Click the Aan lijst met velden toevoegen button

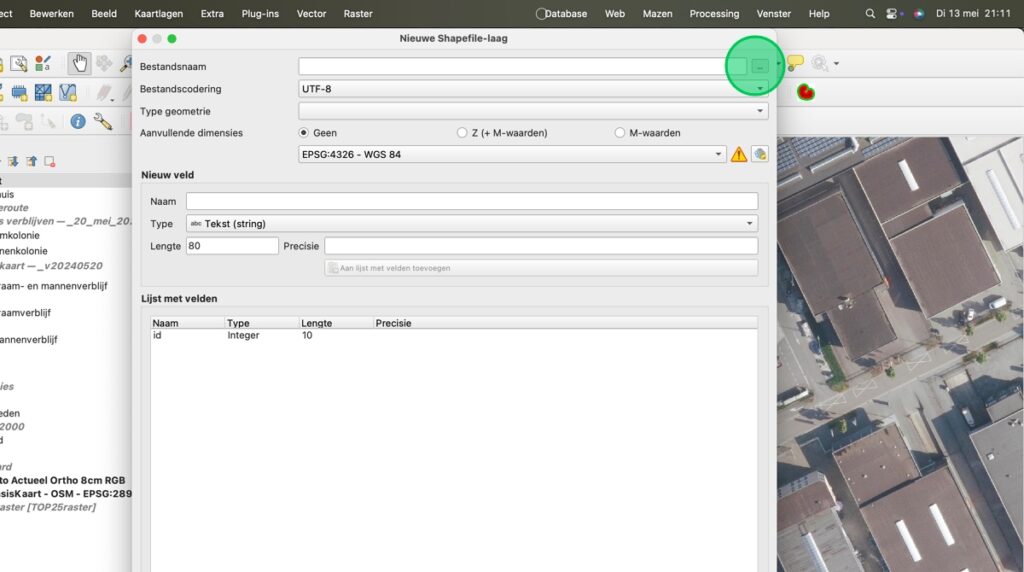click(x=541, y=268)
